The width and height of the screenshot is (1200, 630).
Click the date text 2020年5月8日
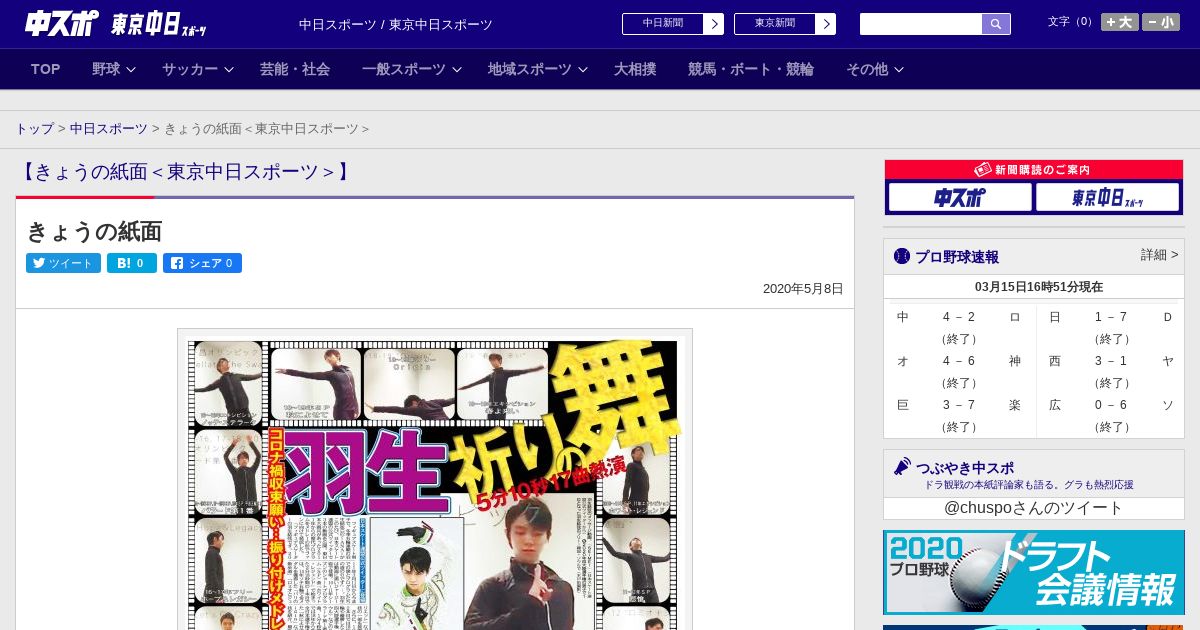tap(803, 288)
